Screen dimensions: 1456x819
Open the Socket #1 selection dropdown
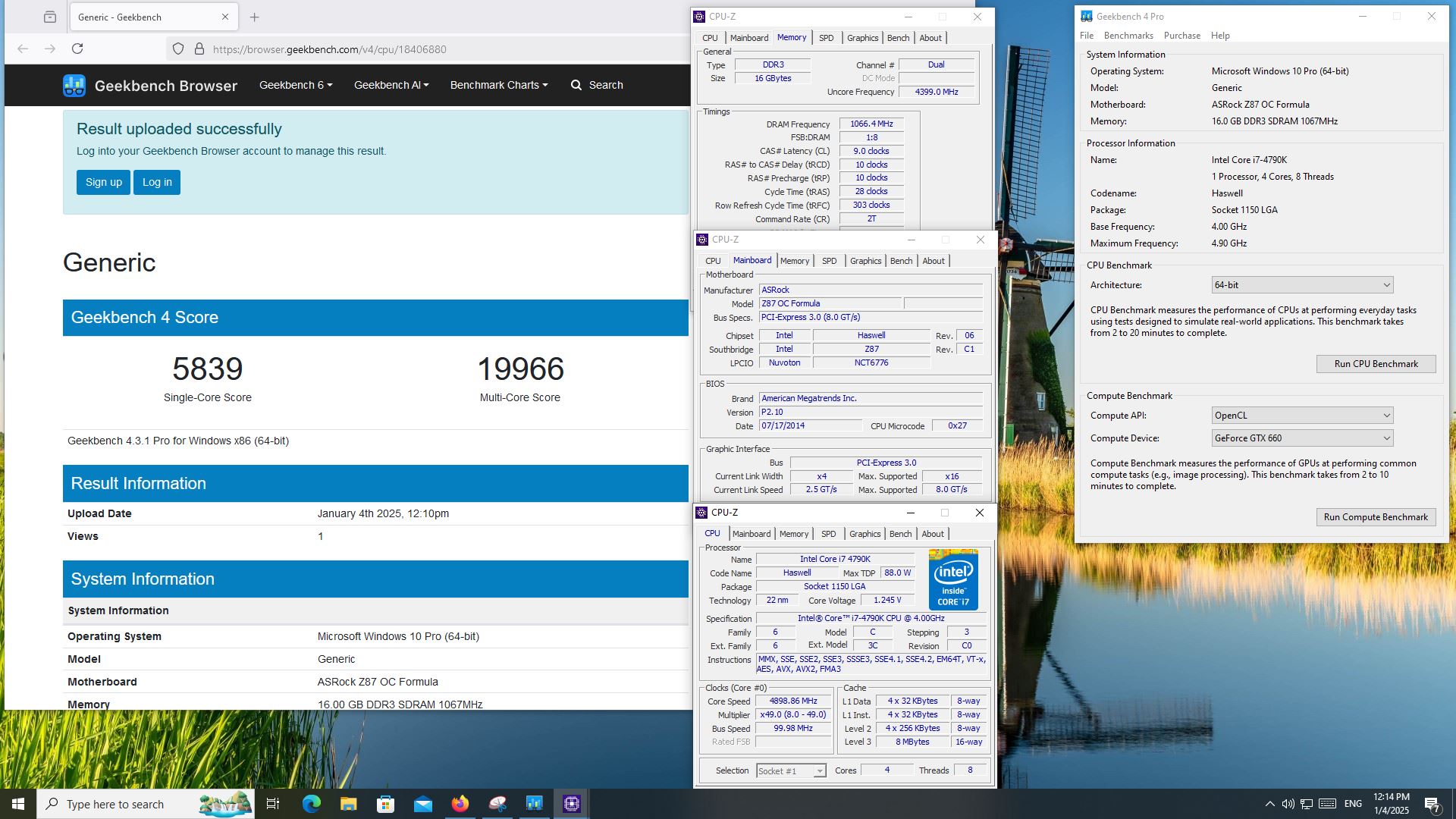pyautogui.click(x=791, y=770)
